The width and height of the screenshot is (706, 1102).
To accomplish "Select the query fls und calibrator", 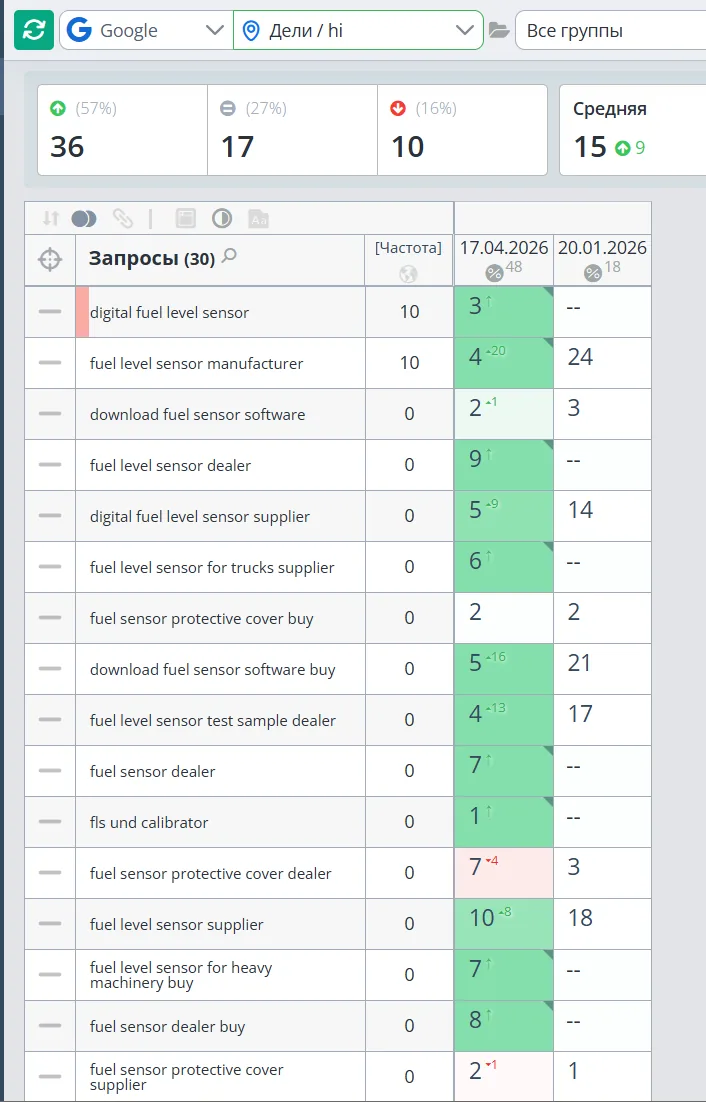I will (149, 822).
